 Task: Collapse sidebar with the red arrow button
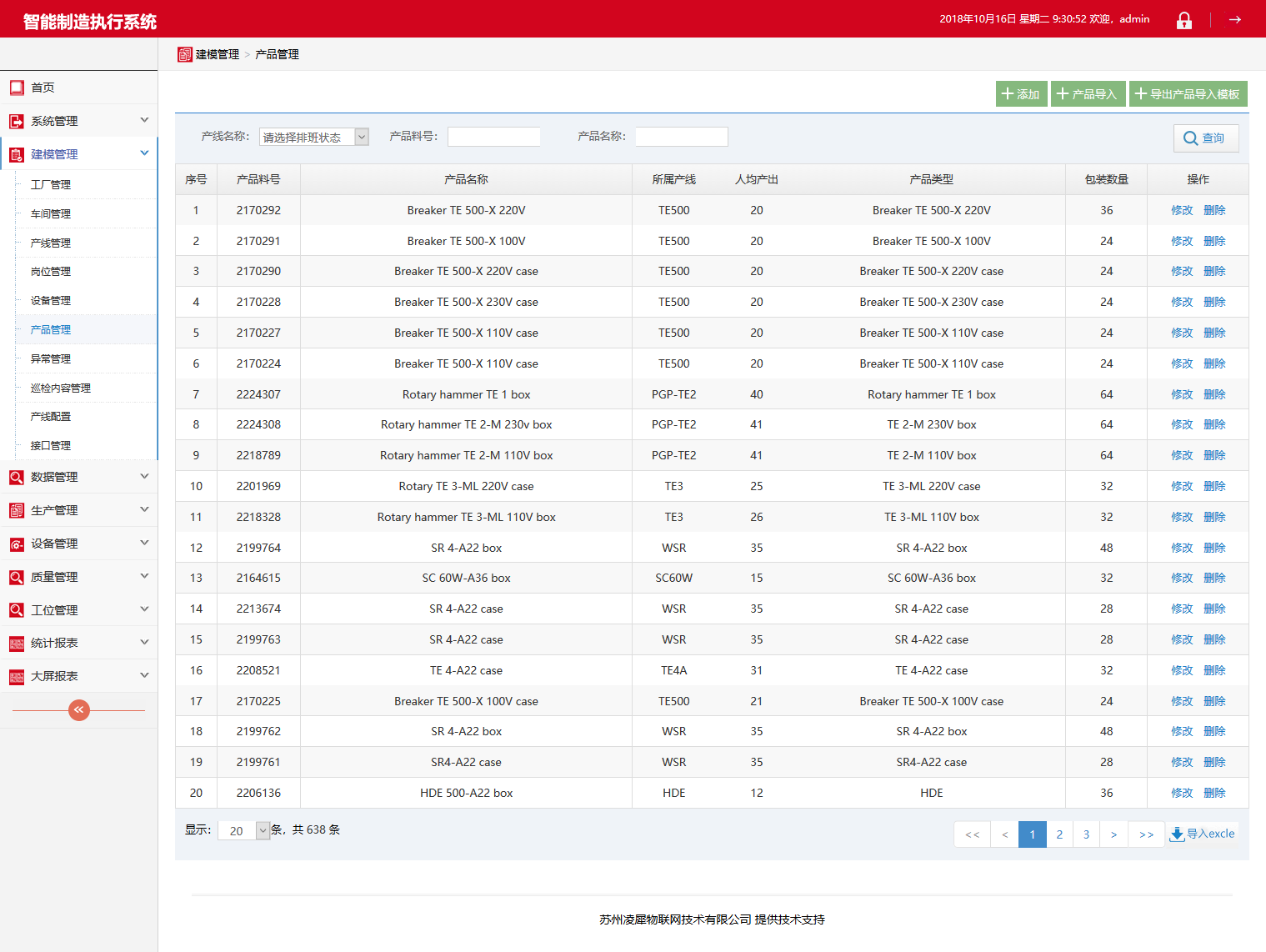coord(79,710)
